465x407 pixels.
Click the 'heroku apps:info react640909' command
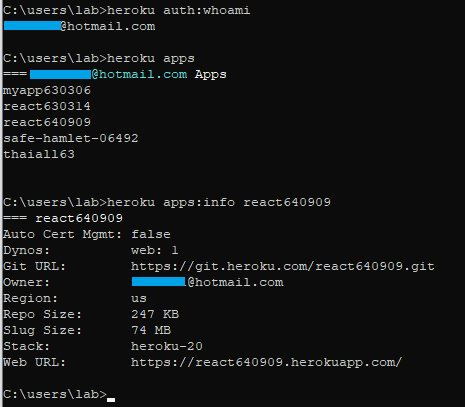pyautogui.click(x=219, y=202)
